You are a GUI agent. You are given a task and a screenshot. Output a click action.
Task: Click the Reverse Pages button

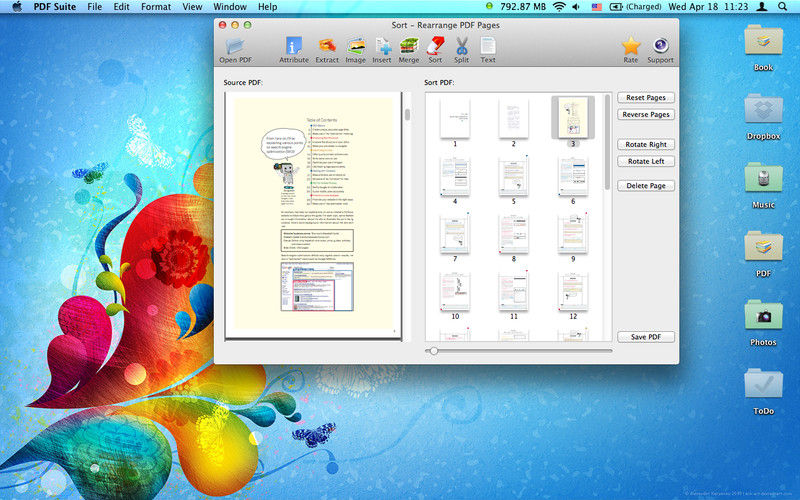[x=646, y=114]
